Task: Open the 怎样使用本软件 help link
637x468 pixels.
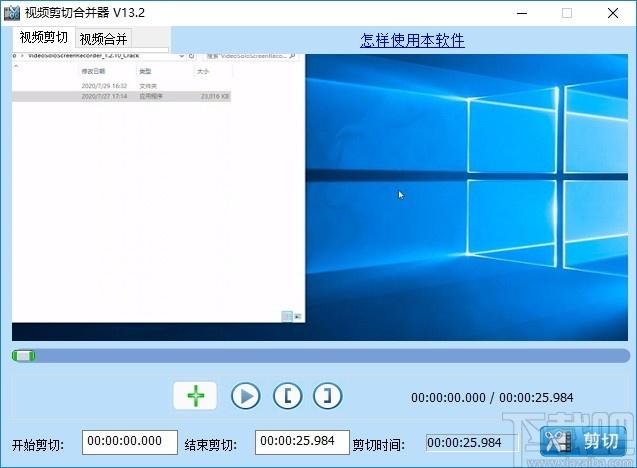Action: tap(412, 40)
